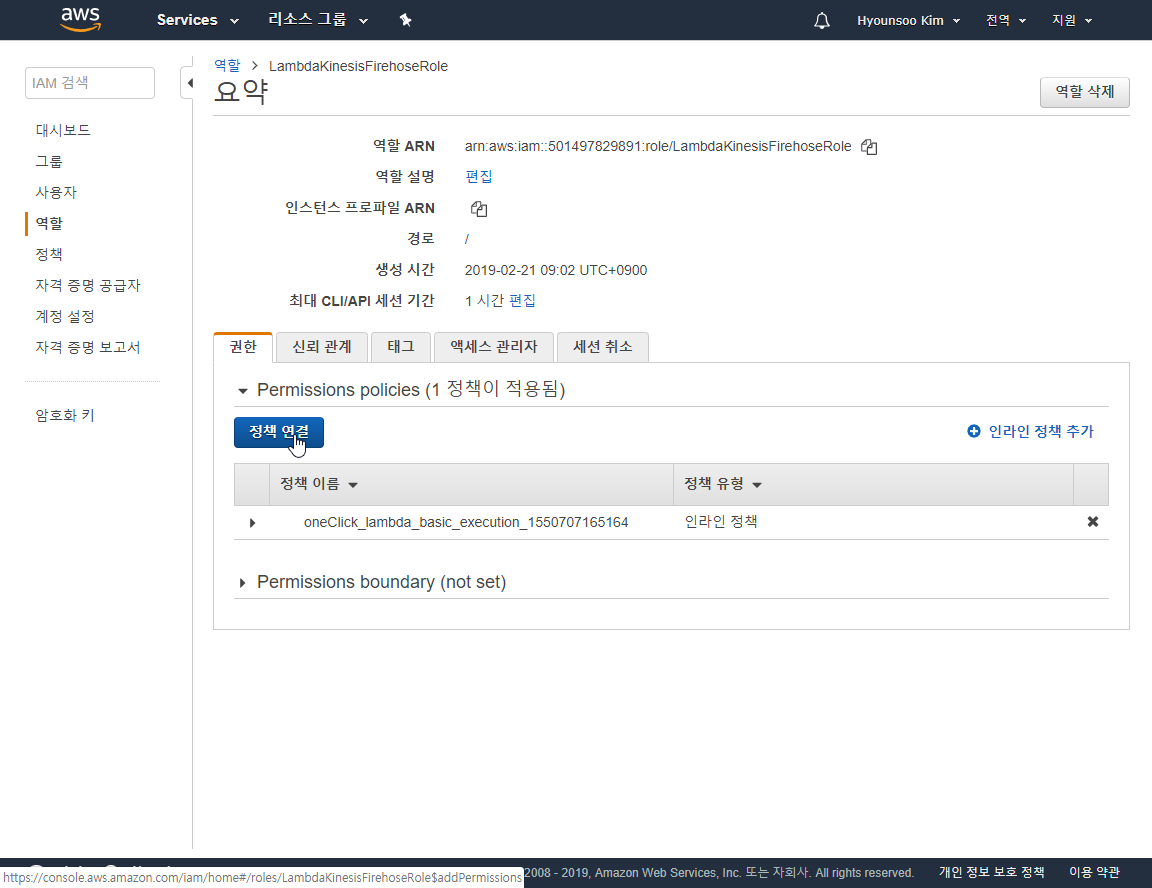
Task: Sort by 정책 유형 column
Action: coord(723,484)
